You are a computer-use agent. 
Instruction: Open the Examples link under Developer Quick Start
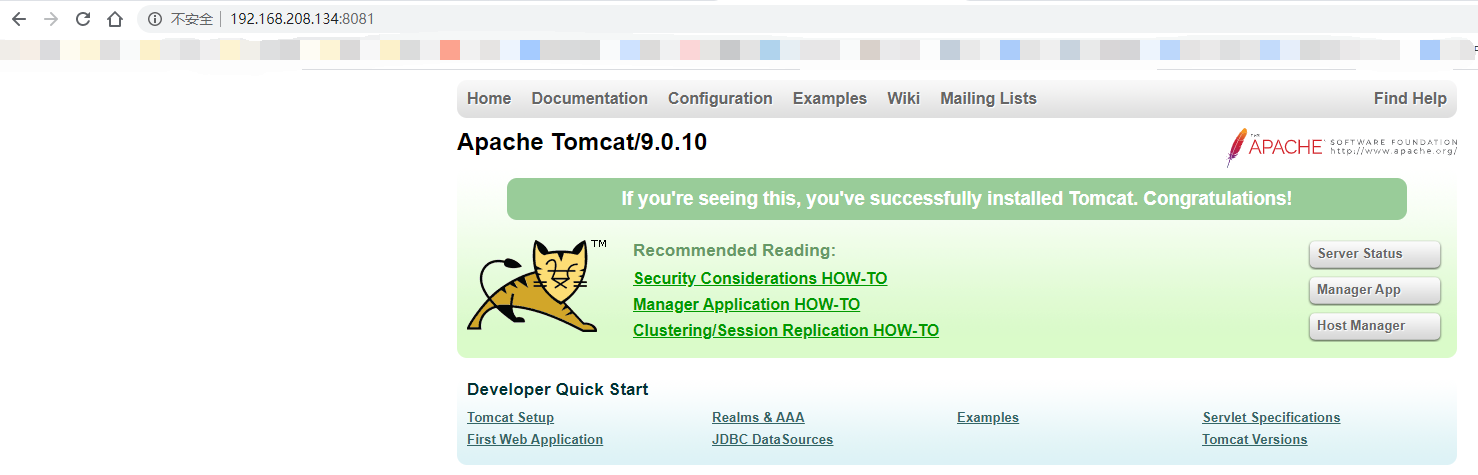click(x=988, y=417)
